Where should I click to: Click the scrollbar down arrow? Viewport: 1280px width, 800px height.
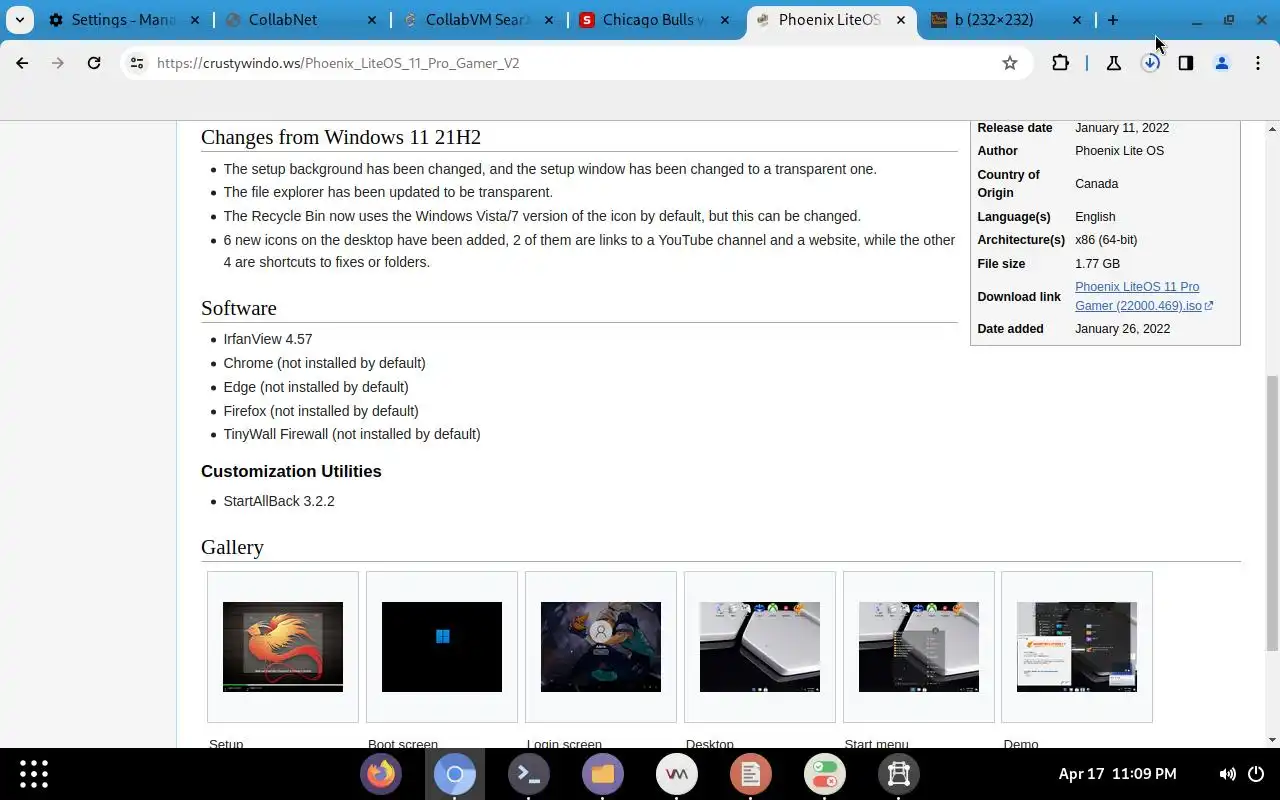[x=1272, y=740]
